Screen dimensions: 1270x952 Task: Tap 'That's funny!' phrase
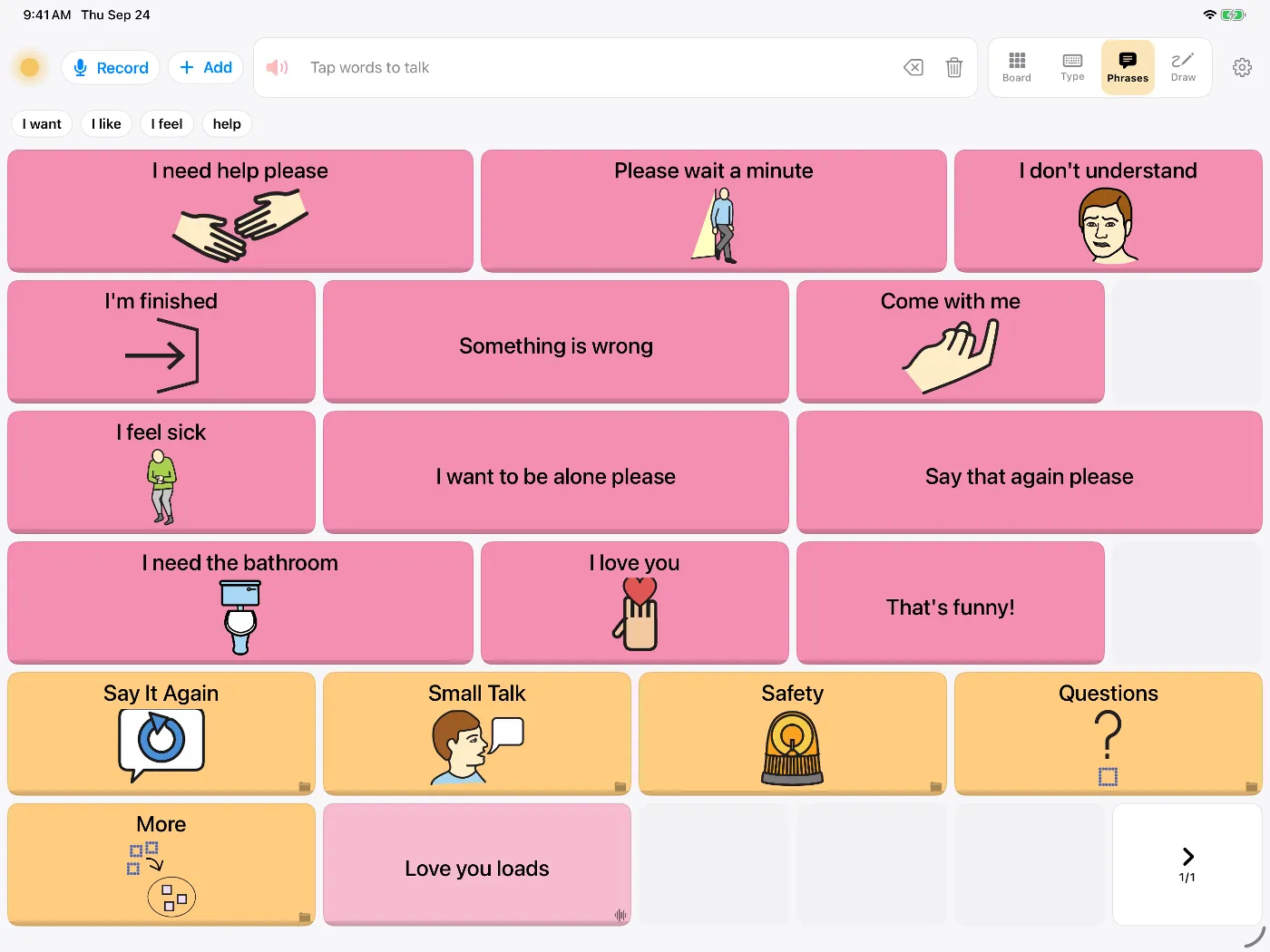pos(951,602)
